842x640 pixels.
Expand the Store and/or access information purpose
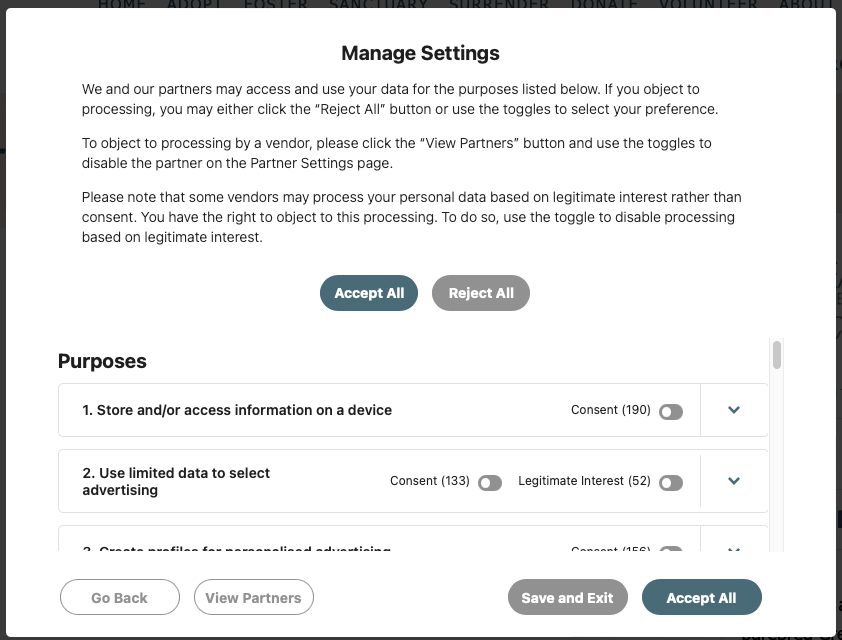tap(734, 410)
